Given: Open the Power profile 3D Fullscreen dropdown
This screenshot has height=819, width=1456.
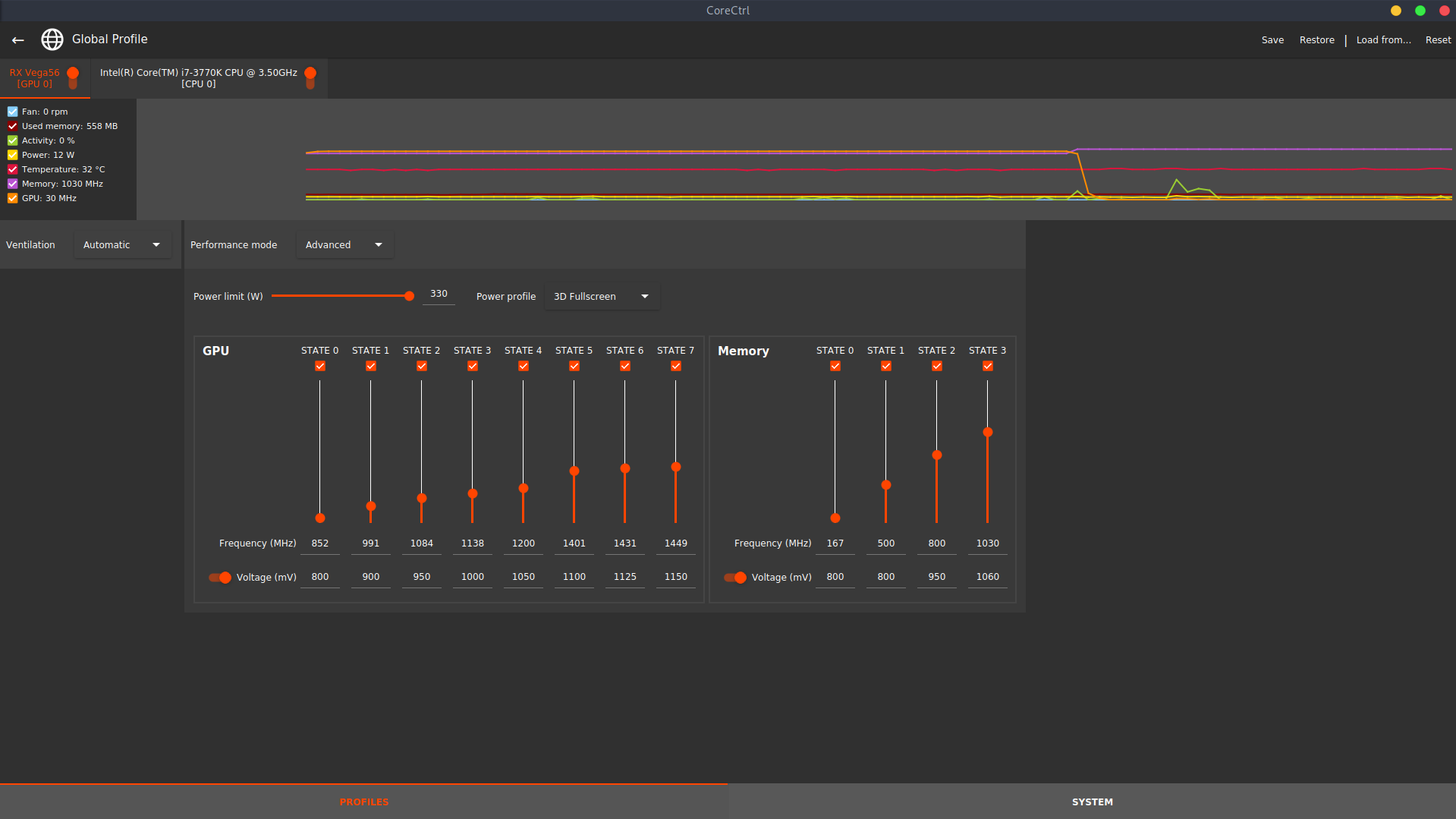Looking at the screenshot, I should [602, 297].
